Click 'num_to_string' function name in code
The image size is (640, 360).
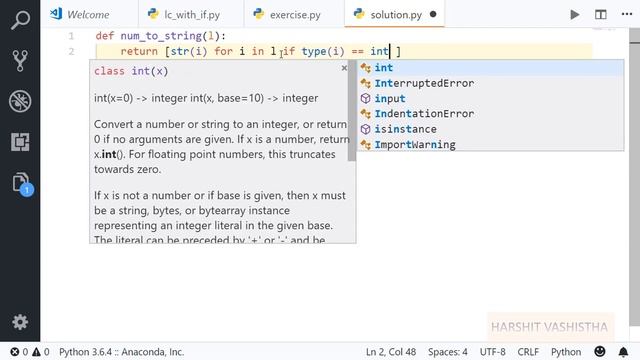161,36
